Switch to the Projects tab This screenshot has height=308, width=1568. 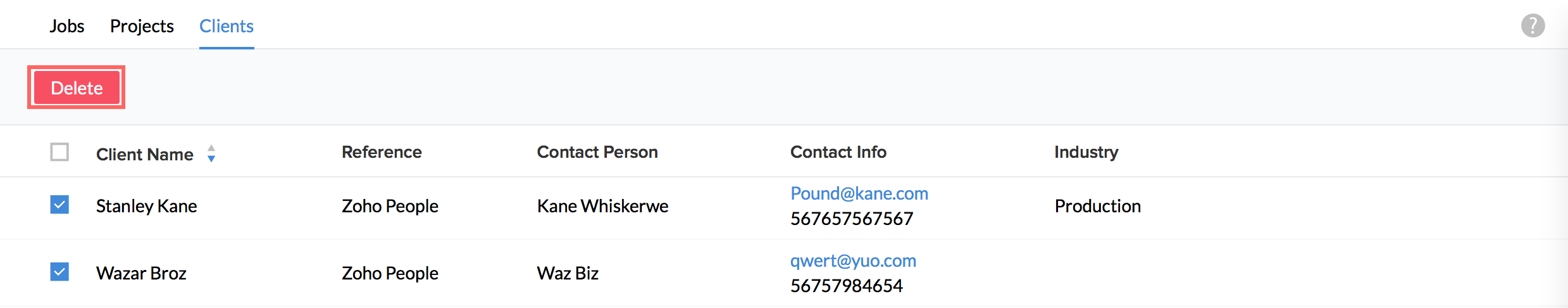tap(142, 26)
